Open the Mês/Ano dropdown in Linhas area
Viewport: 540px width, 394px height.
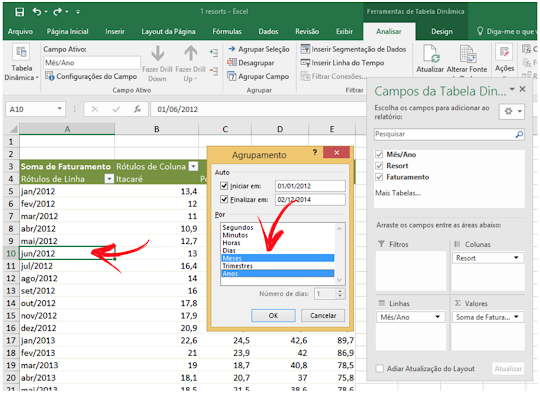pos(437,317)
